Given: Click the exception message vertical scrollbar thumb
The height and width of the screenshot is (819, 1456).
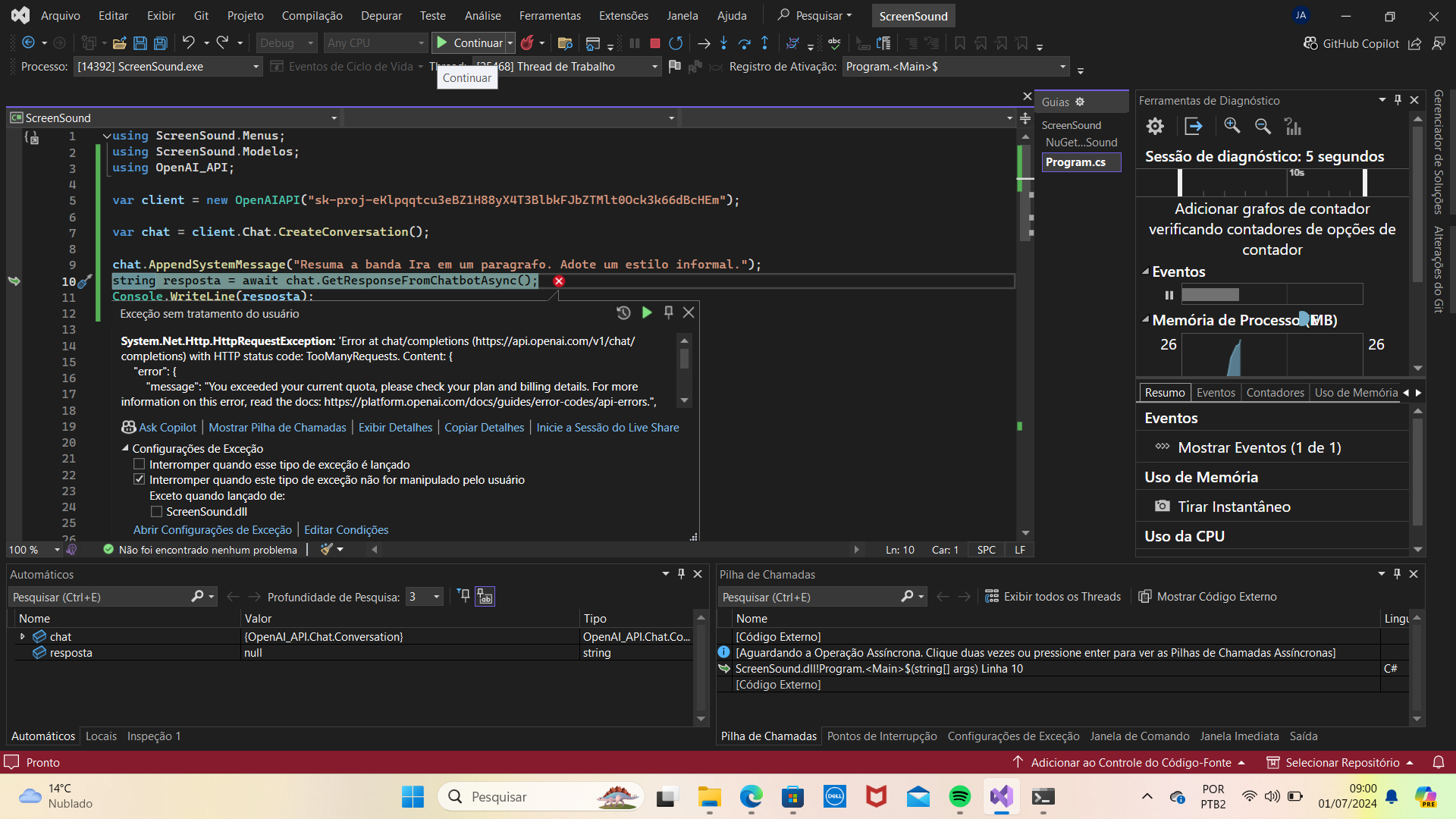Looking at the screenshot, I should point(684,358).
